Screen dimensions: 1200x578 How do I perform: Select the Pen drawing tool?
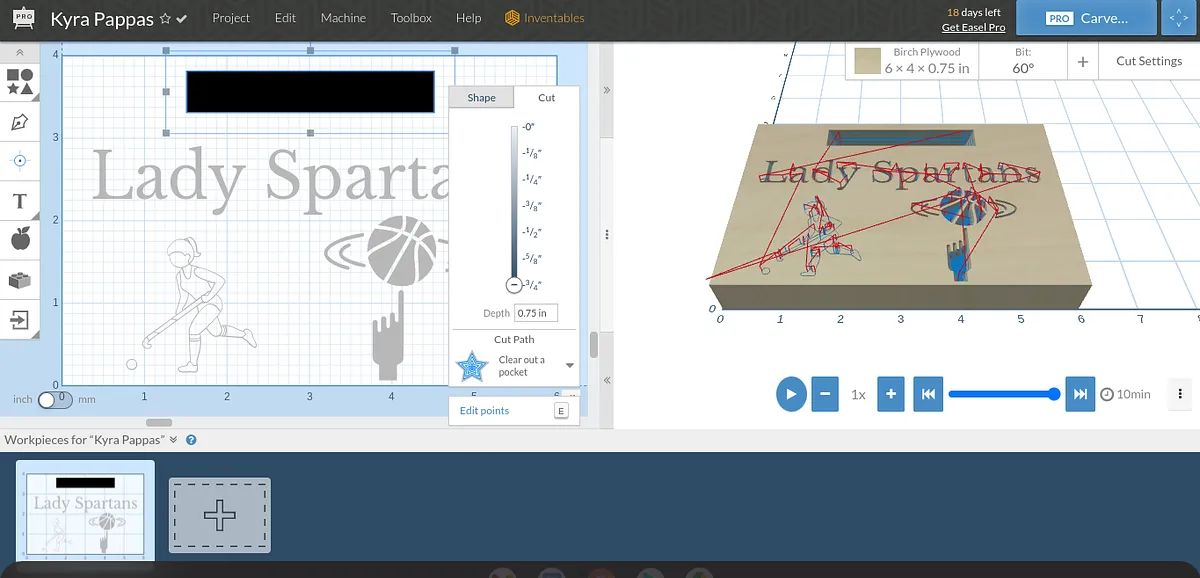20,122
